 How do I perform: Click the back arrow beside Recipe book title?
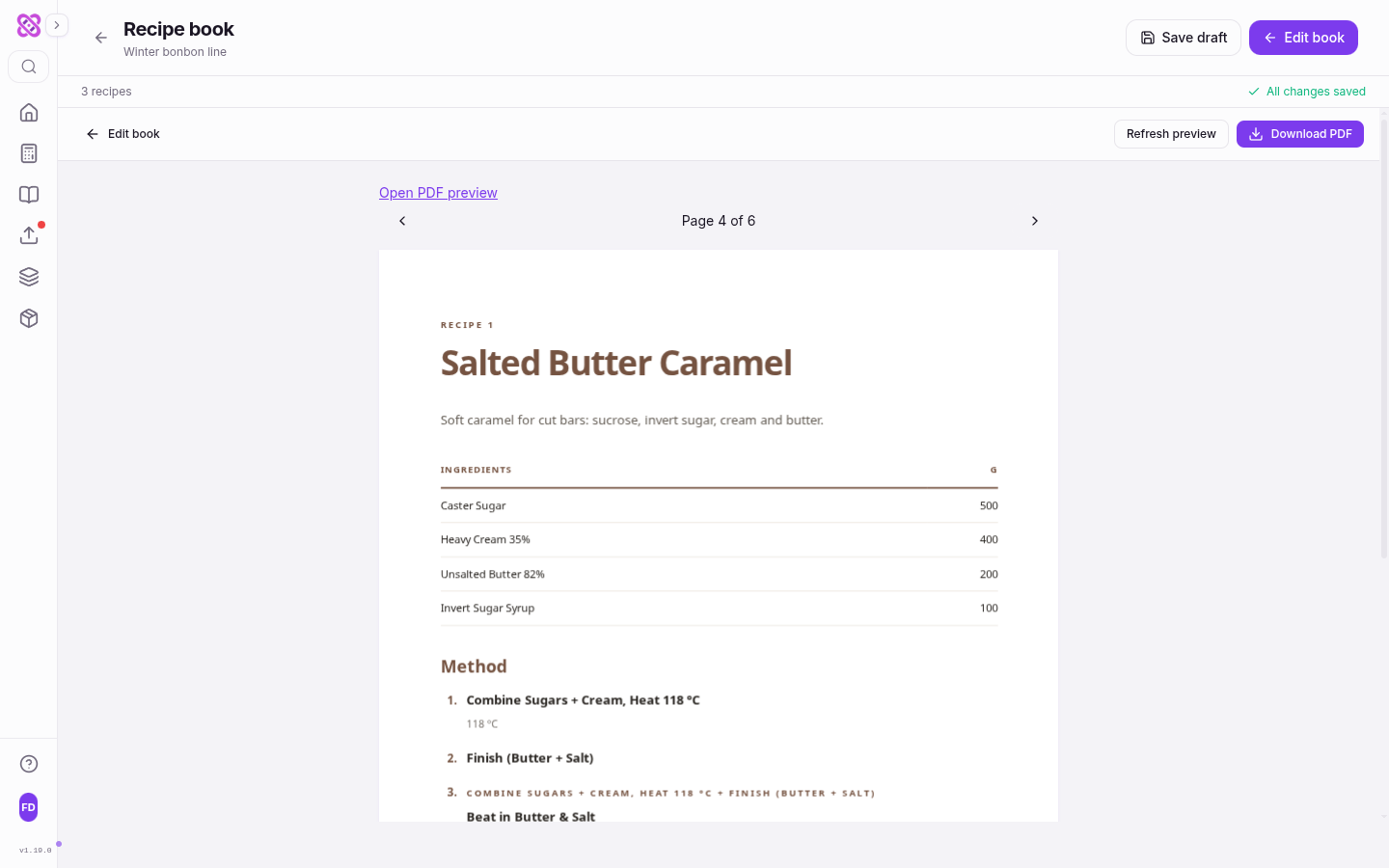100,38
